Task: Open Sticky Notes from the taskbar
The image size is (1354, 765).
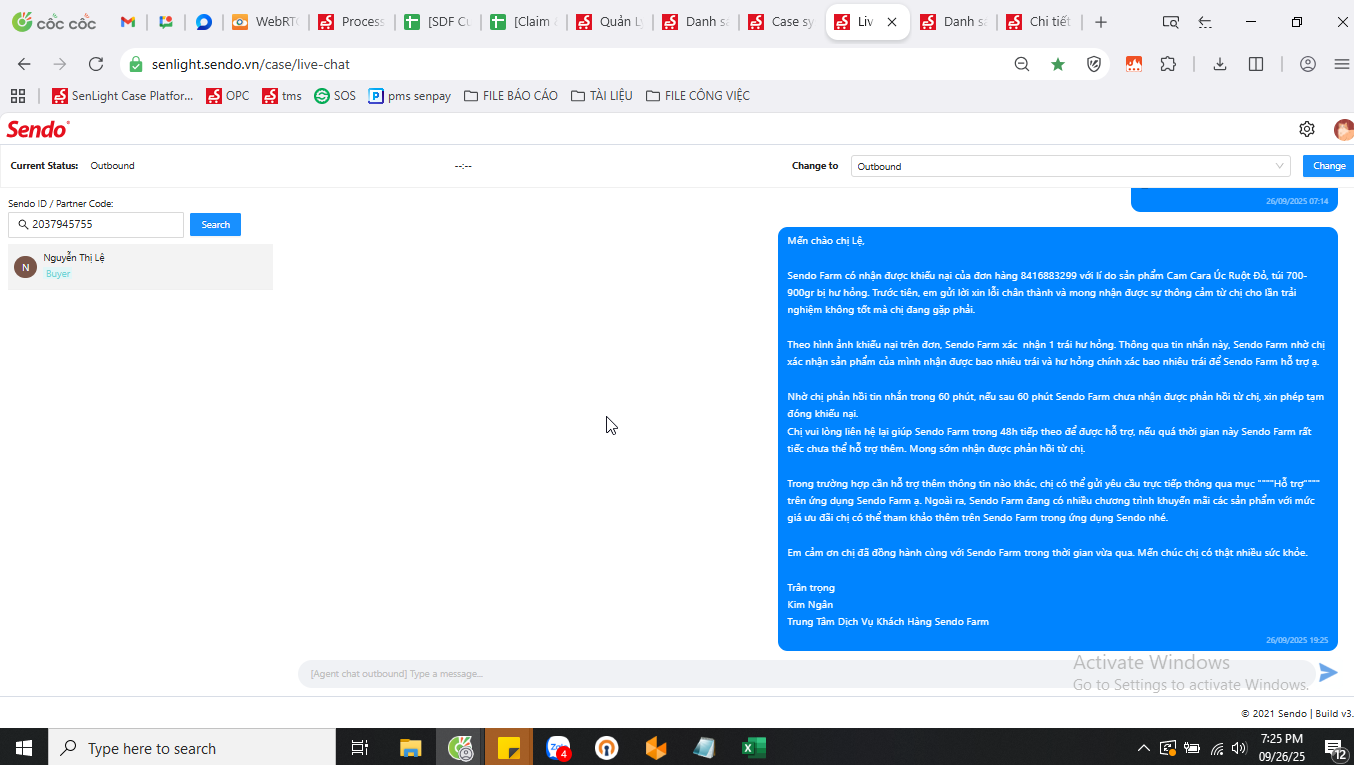Action: [x=509, y=748]
